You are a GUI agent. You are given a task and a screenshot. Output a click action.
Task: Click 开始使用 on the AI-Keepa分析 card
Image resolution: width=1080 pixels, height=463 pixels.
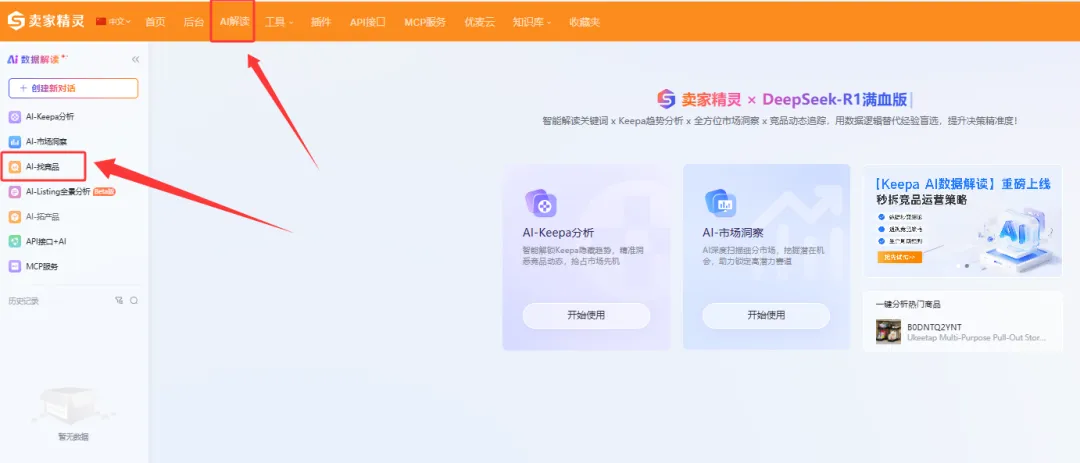tap(586, 316)
